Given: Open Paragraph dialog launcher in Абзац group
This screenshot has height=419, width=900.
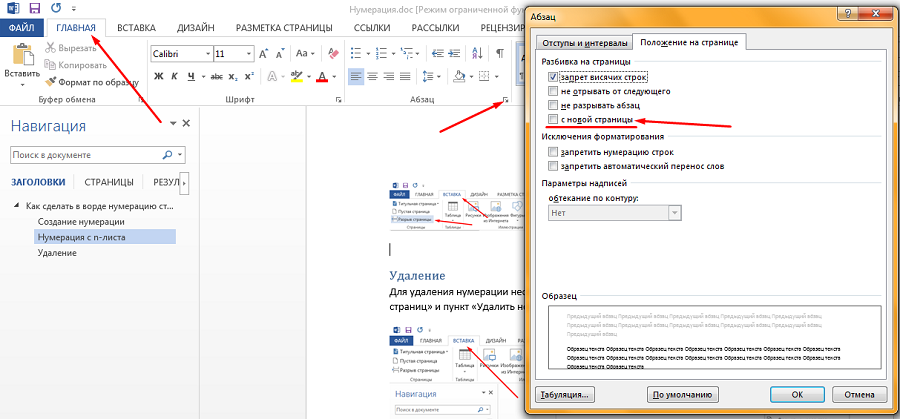Looking at the screenshot, I should 507,100.
